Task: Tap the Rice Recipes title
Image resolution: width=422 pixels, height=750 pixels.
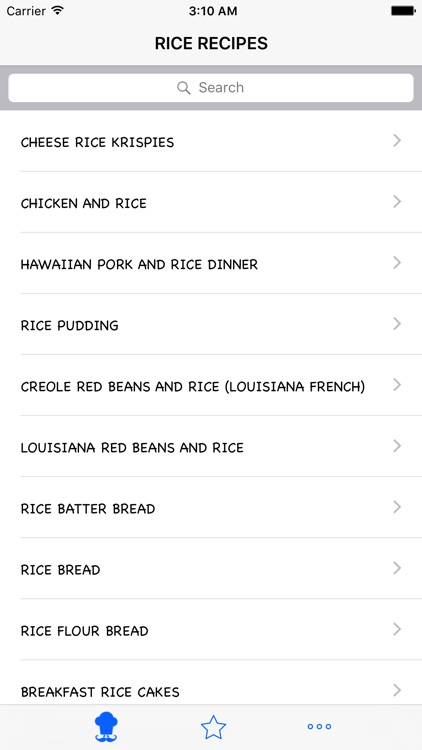Action: 211,44
